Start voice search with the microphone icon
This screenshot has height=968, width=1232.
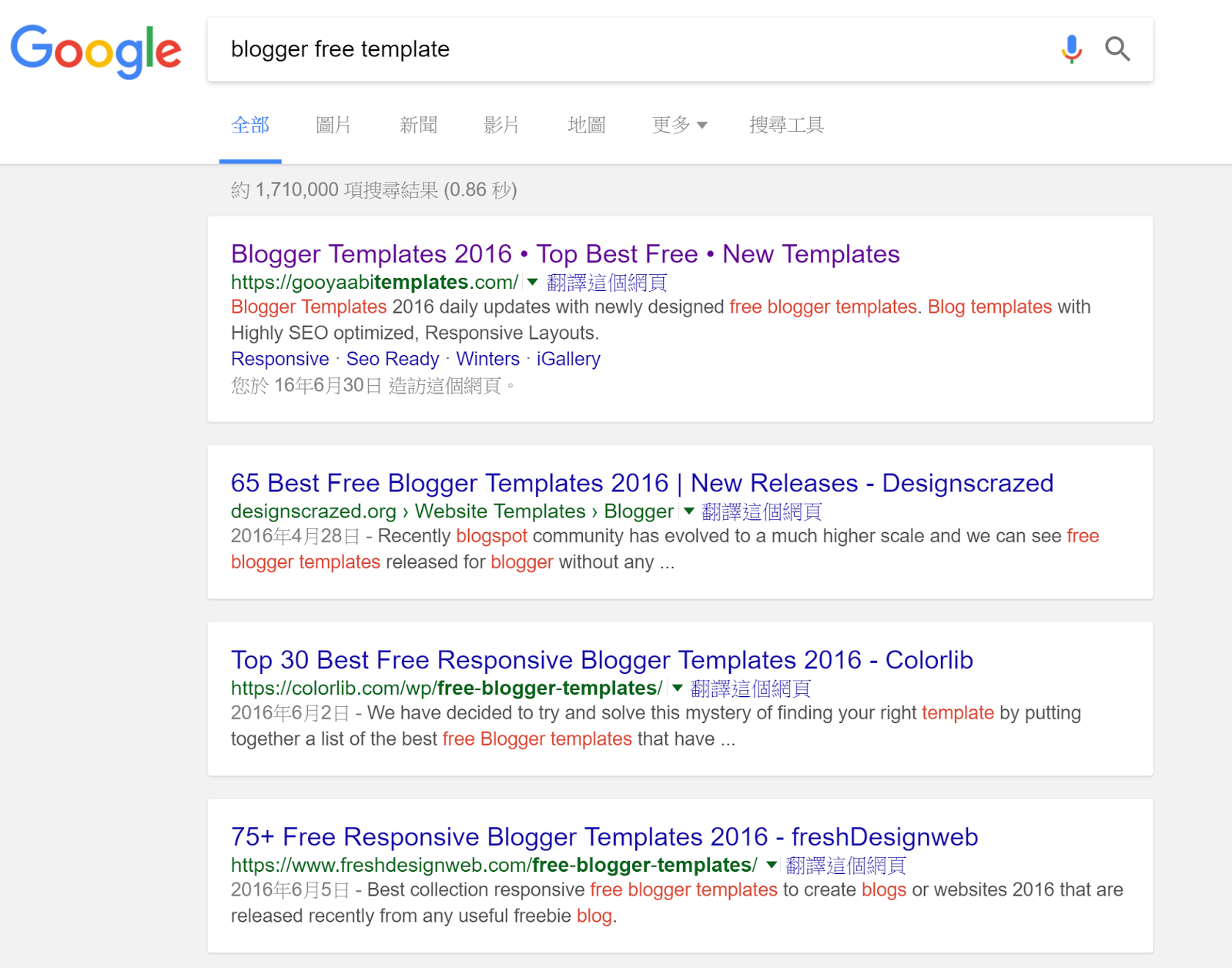click(1071, 49)
